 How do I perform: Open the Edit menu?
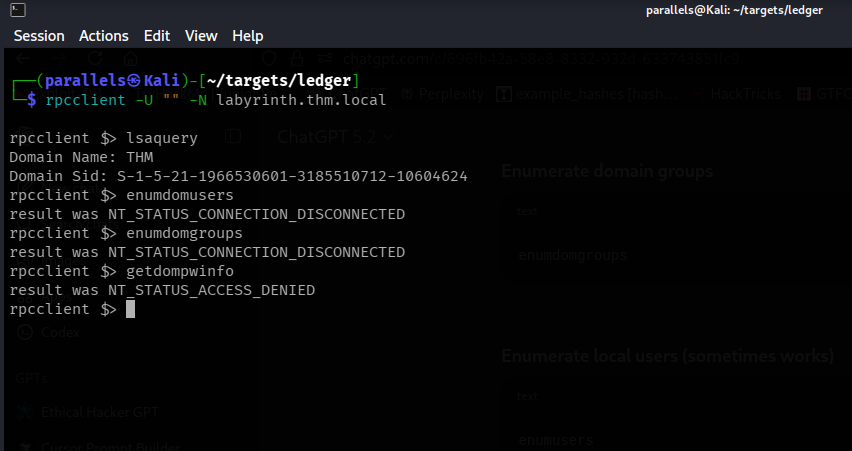[x=157, y=35]
